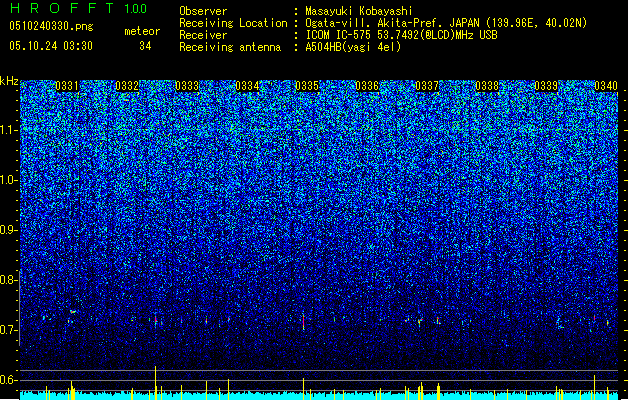
Task: Click the 0332 time marker
Action: click(x=127, y=86)
